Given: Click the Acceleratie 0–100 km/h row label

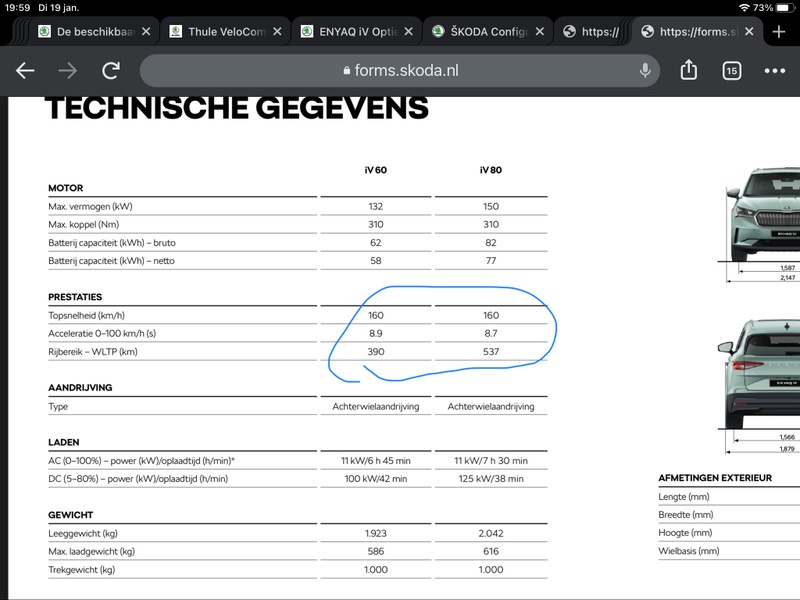Looking at the screenshot, I should click(102, 333).
